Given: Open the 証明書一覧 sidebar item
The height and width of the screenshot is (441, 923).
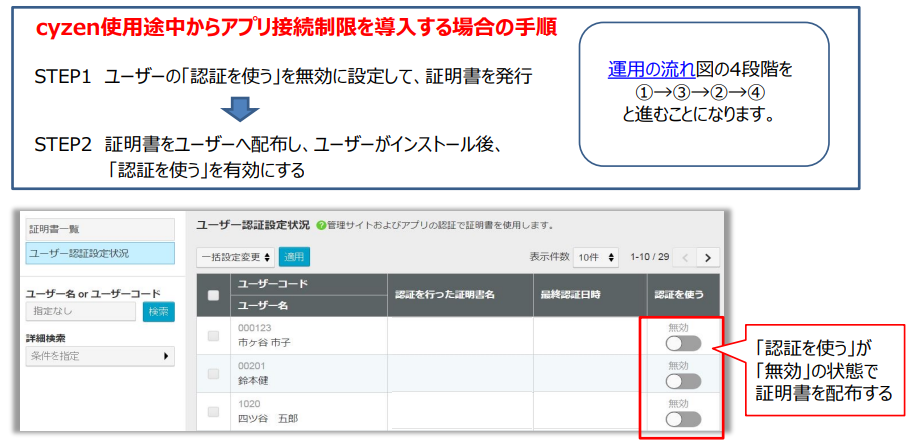Looking at the screenshot, I should tap(100, 229).
